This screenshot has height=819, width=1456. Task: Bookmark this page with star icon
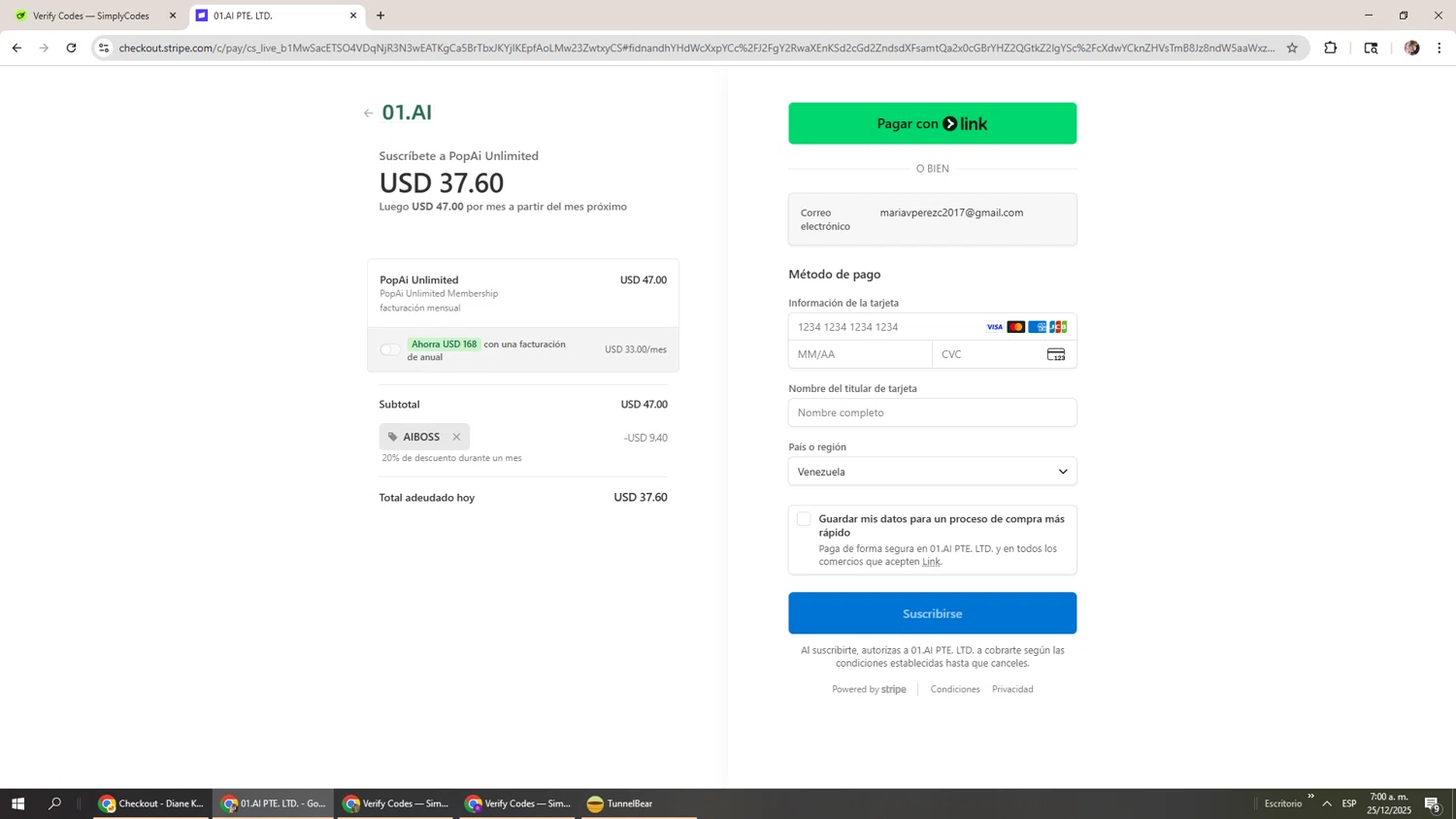pyautogui.click(x=1292, y=48)
